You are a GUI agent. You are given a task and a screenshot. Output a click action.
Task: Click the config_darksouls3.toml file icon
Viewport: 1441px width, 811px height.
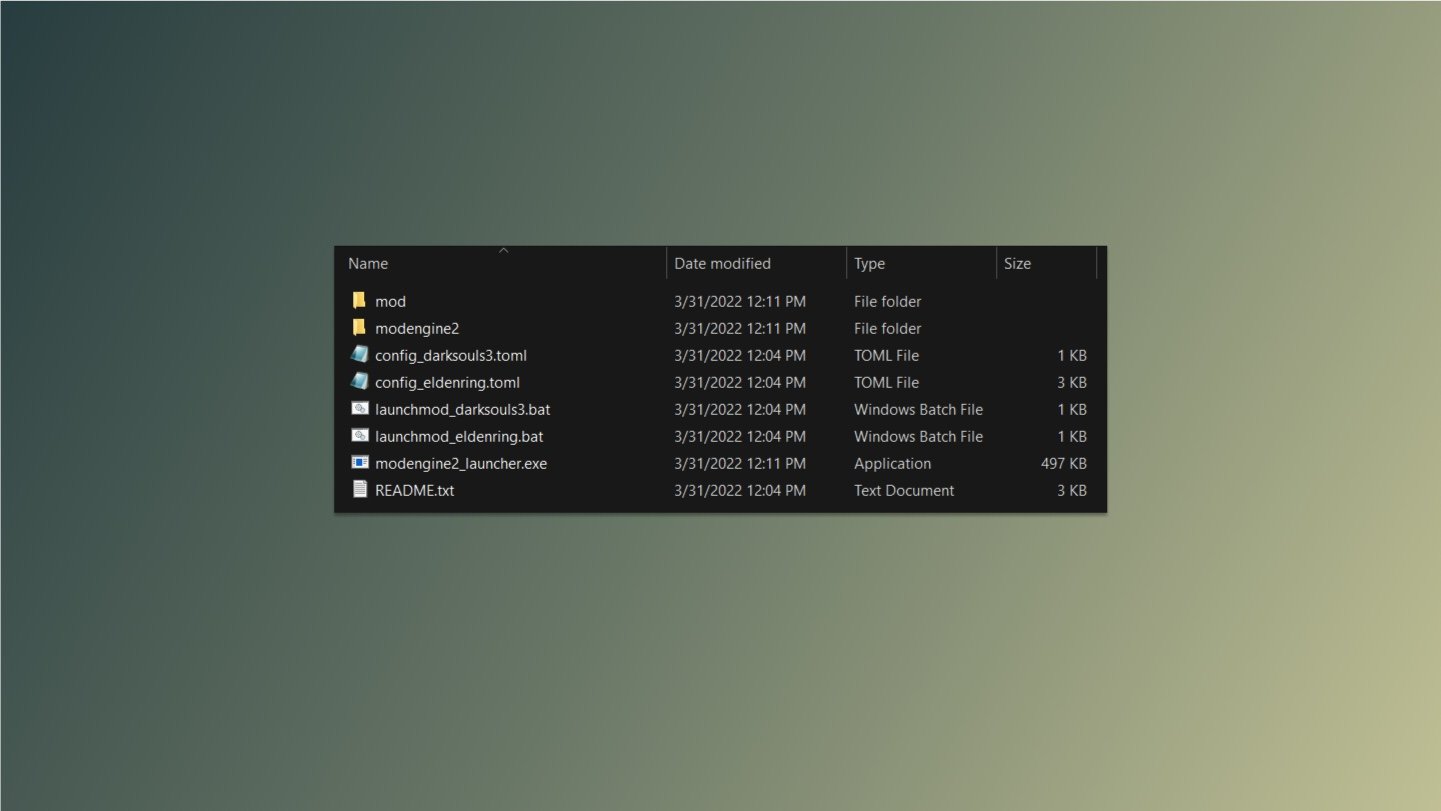pos(360,355)
